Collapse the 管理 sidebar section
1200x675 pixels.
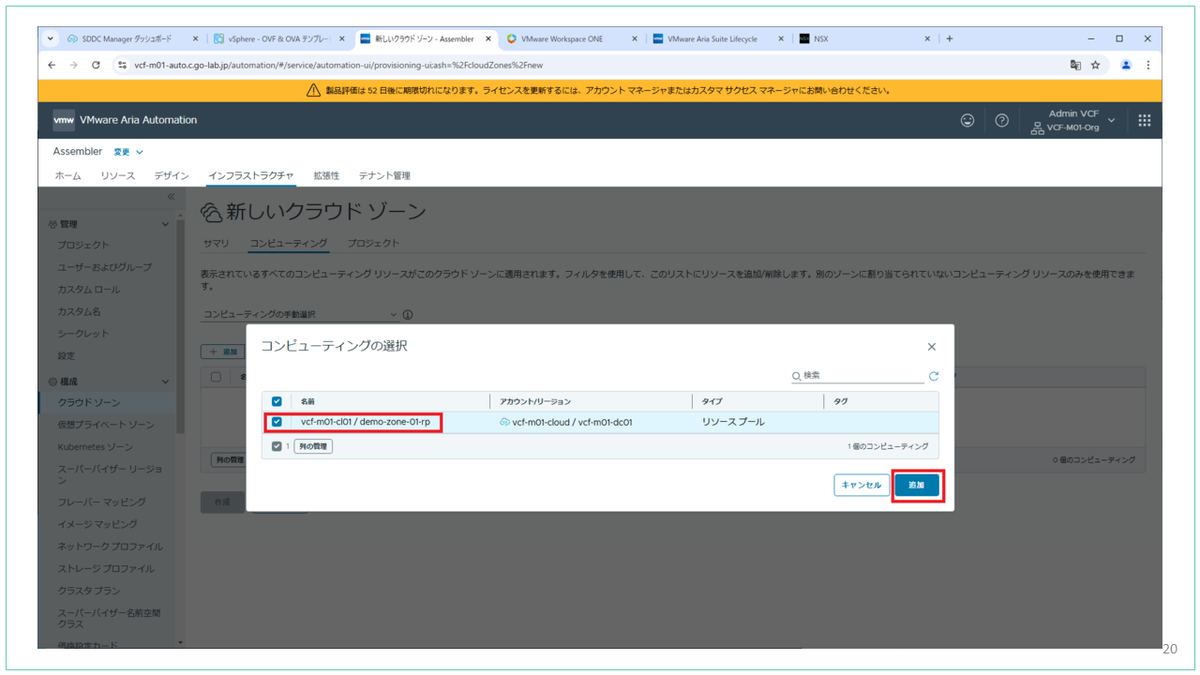[166, 224]
